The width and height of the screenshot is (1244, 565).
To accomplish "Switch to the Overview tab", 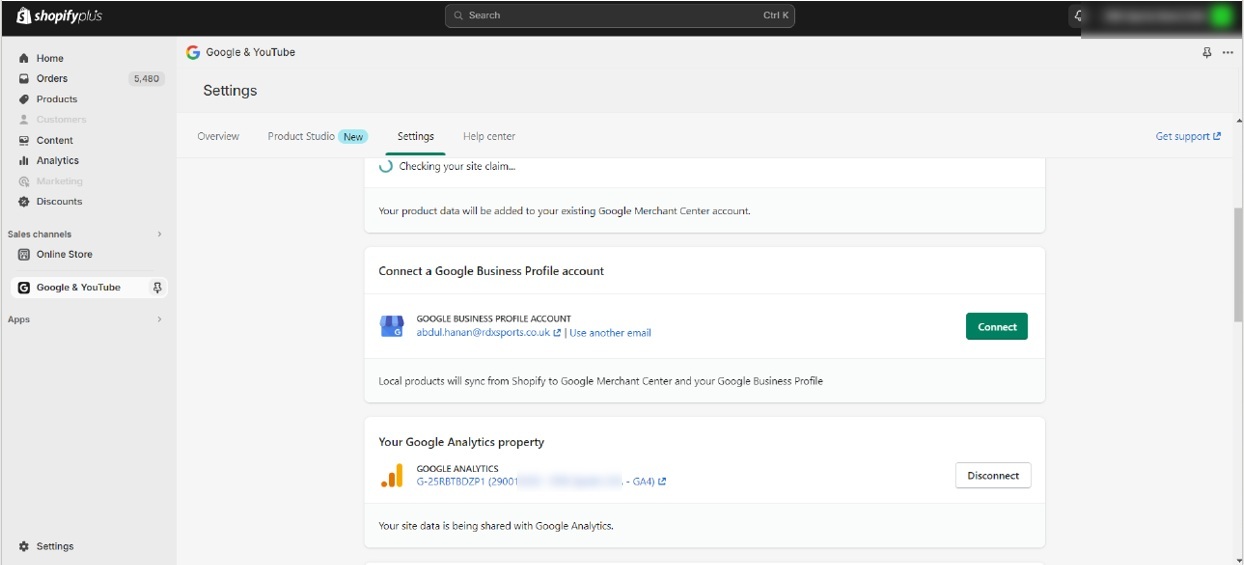I will [x=218, y=136].
